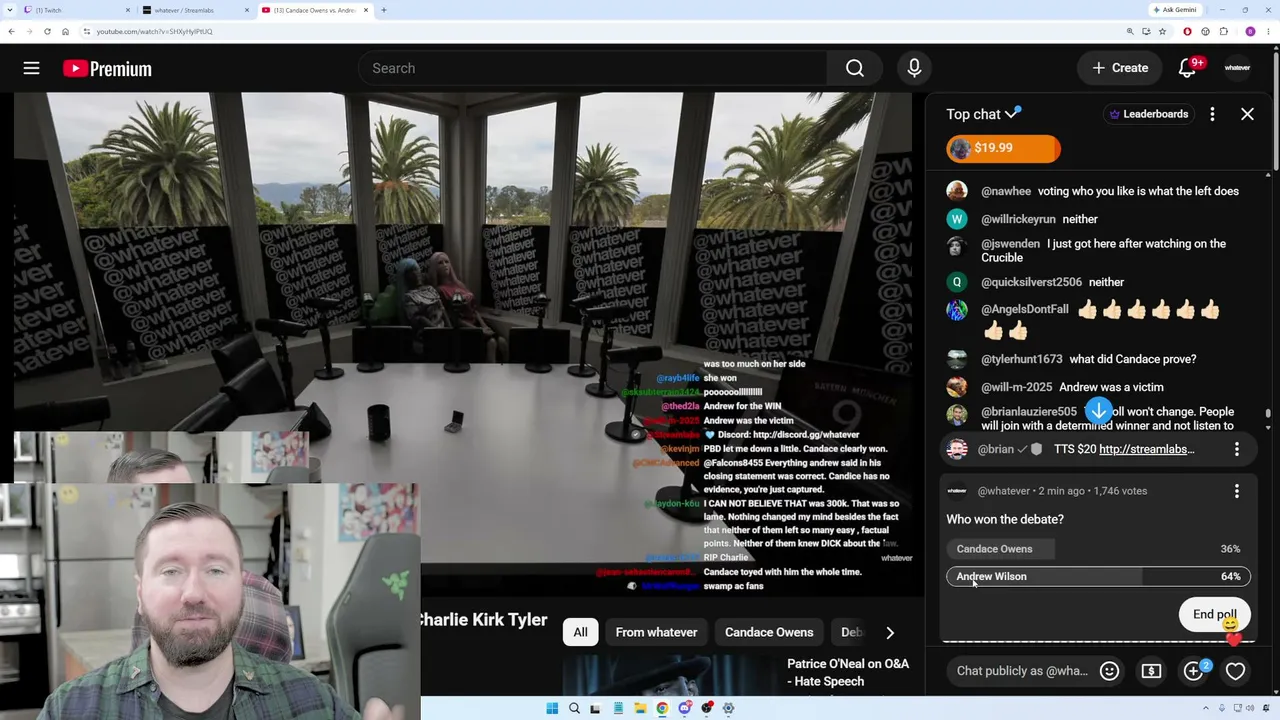The height and width of the screenshot is (720, 1280).
Task: Open the YouTube guide hamburger menu
Action: [x=32, y=68]
